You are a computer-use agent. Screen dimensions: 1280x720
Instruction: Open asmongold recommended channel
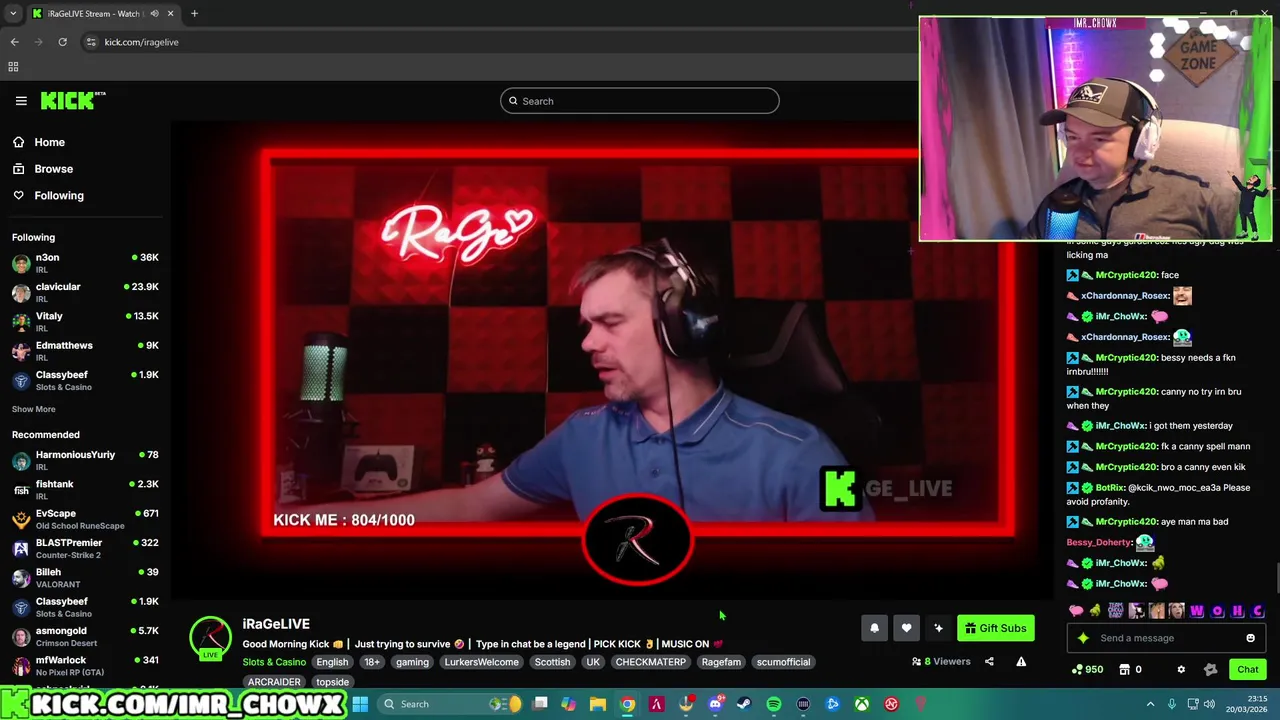point(85,636)
